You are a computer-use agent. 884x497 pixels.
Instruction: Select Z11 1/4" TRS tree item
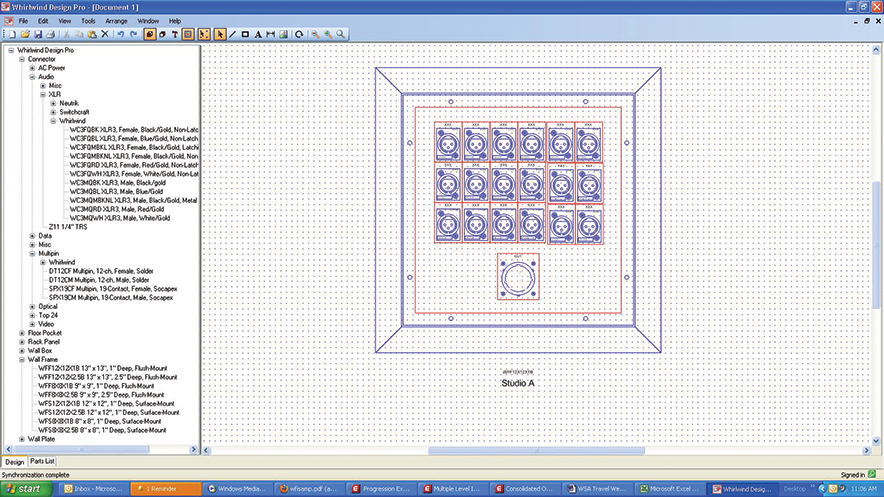68,227
